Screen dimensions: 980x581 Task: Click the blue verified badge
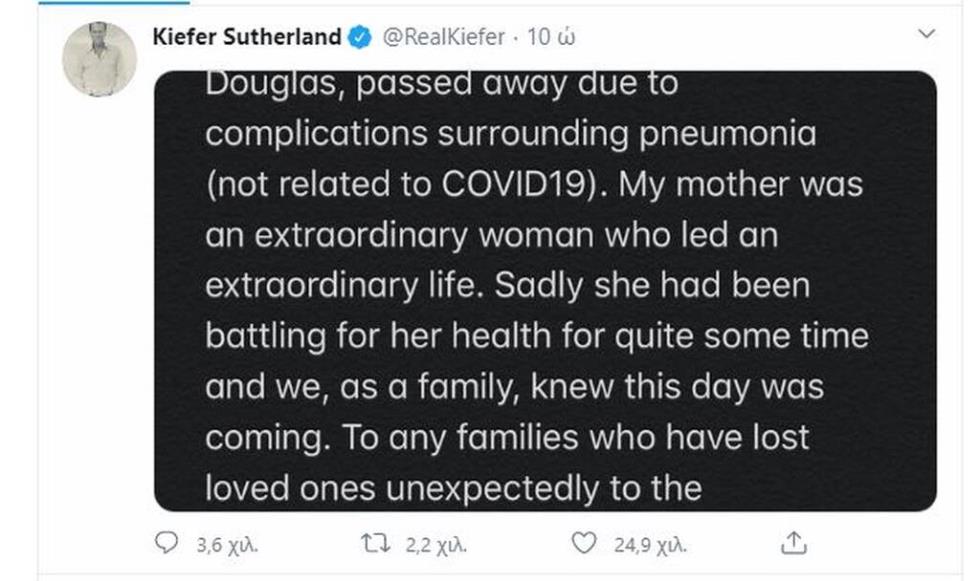click(x=358, y=38)
